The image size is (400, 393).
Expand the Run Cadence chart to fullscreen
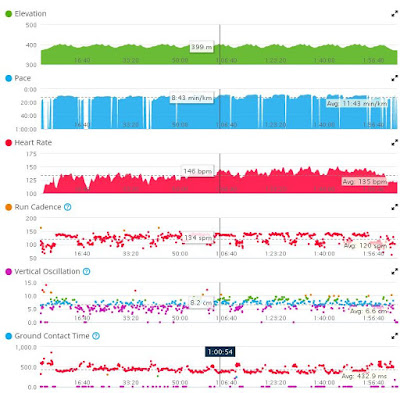pyautogui.click(x=394, y=207)
